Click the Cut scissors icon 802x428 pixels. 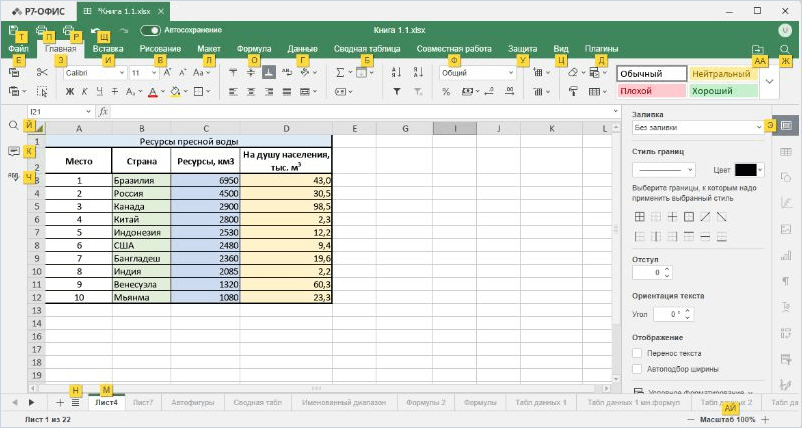pos(42,73)
